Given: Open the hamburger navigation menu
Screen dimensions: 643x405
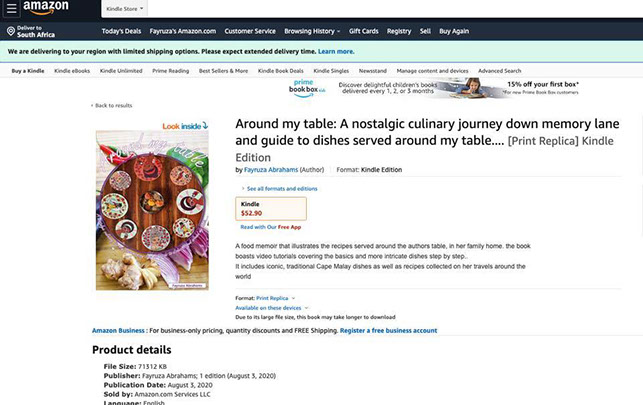Looking at the screenshot, I should click(x=13, y=9).
